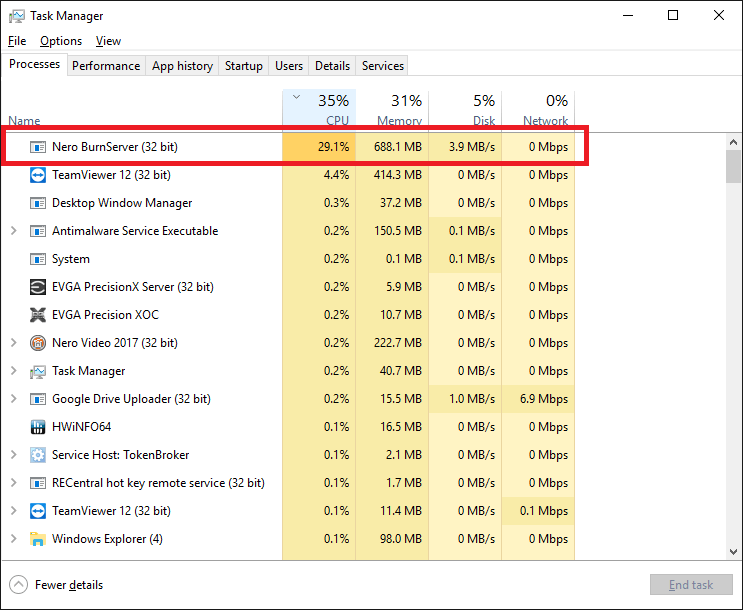Image resolution: width=743 pixels, height=610 pixels.
Task: Expand the Antimalware Service Executable group
Action: pos(14,231)
